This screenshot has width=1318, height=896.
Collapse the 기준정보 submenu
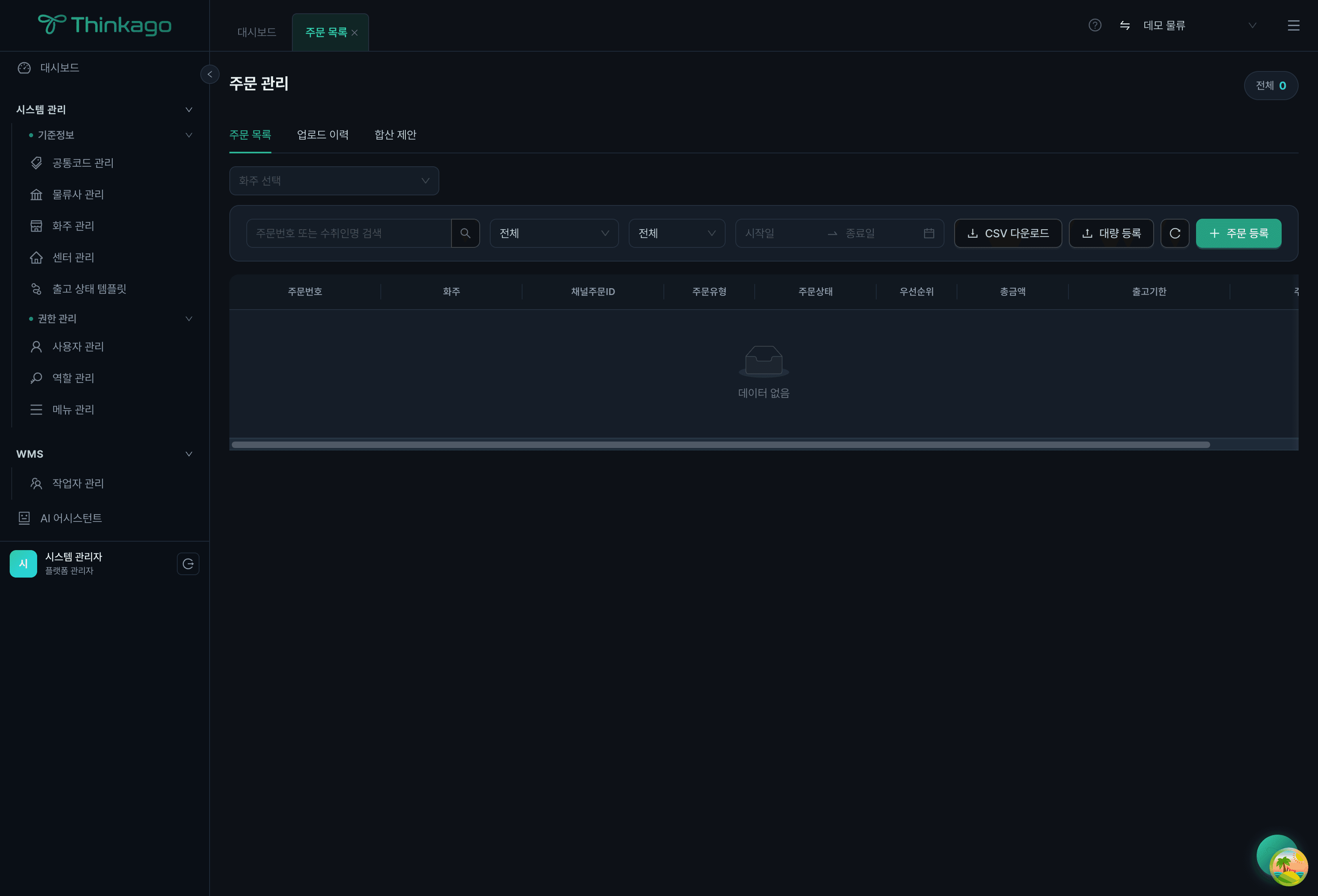189,135
